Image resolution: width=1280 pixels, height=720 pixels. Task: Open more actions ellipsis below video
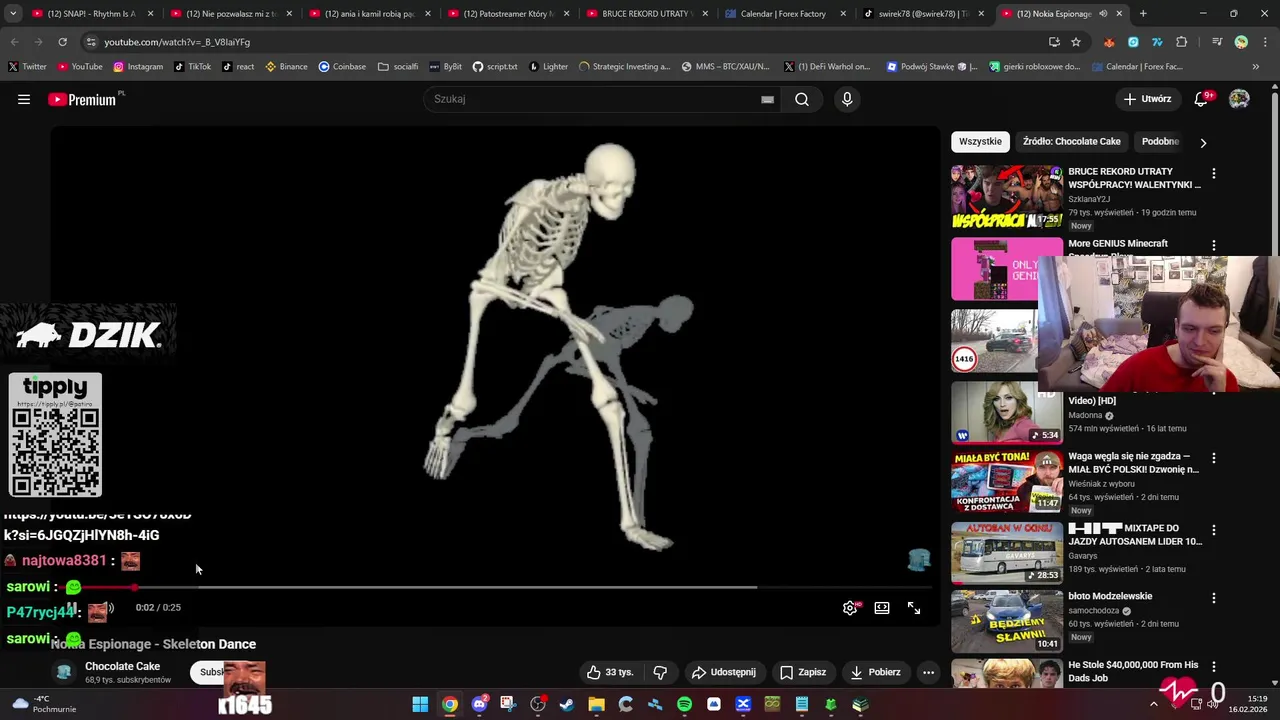[928, 672]
